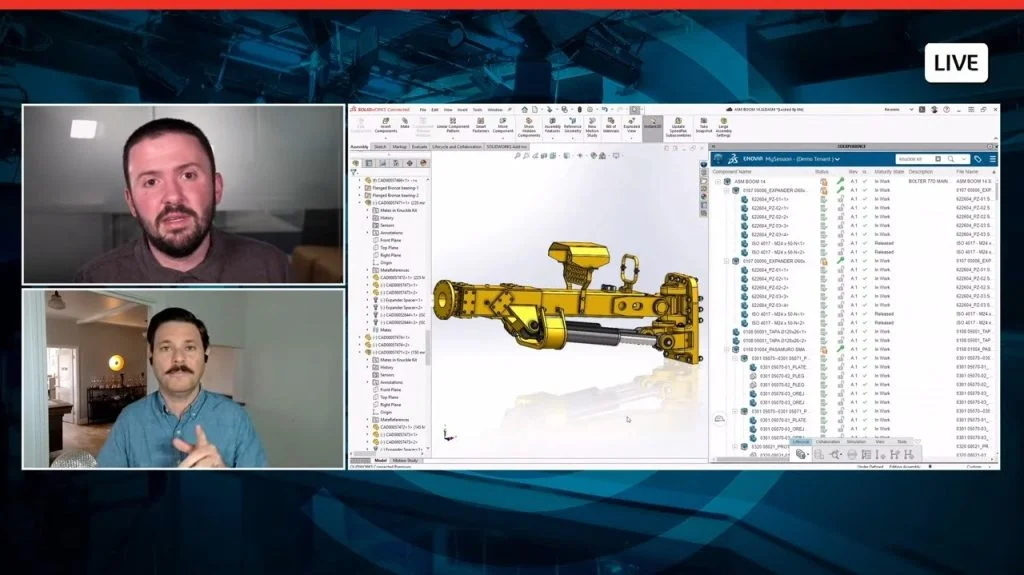Viewport: 1024px width, 575px height.
Task: Open Apply Scene in heads-up toolbar
Action: [602, 156]
